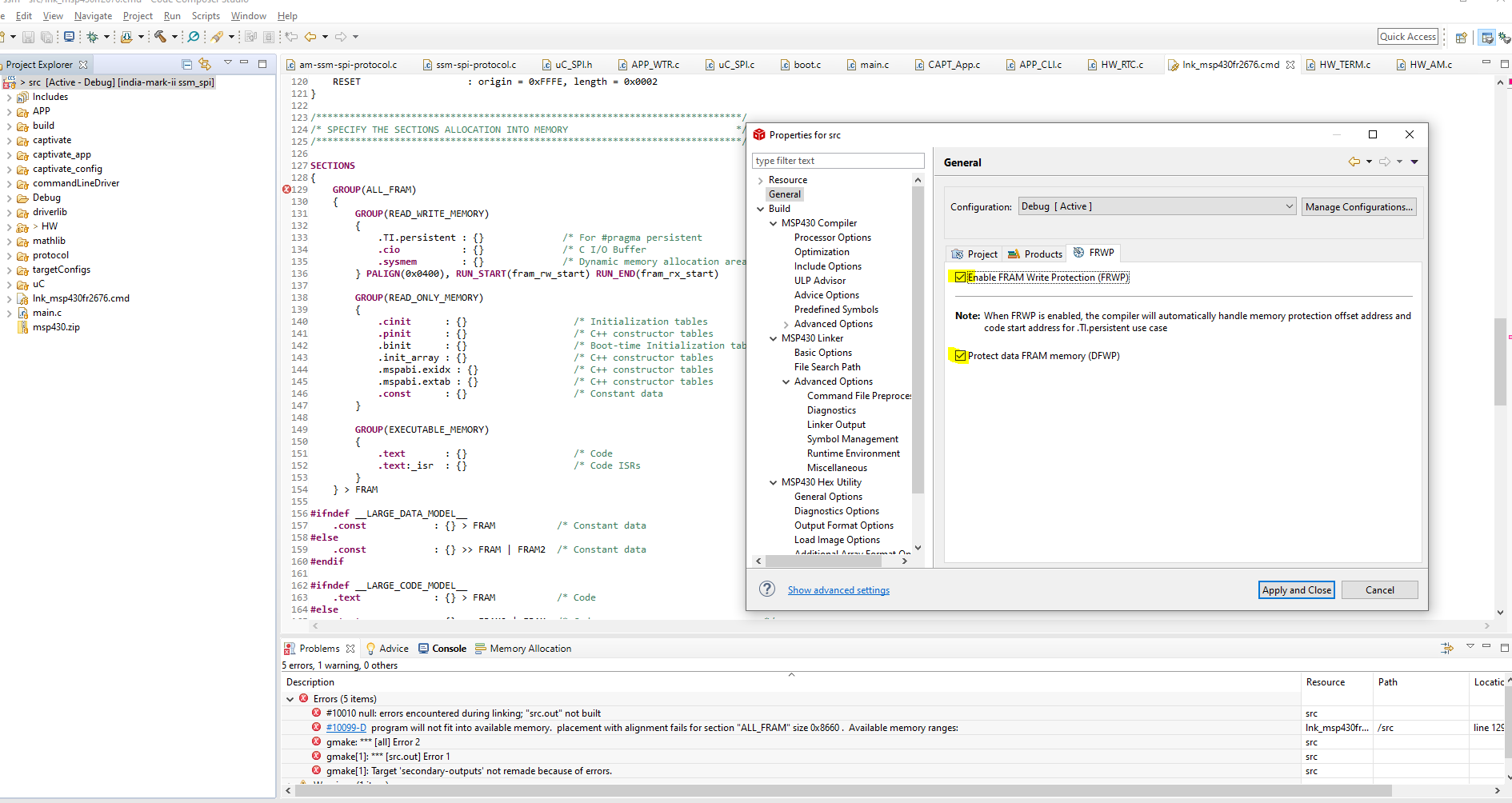1512x803 pixels.
Task: Click the type filter text field
Action: pyautogui.click(x=837, y=161)
